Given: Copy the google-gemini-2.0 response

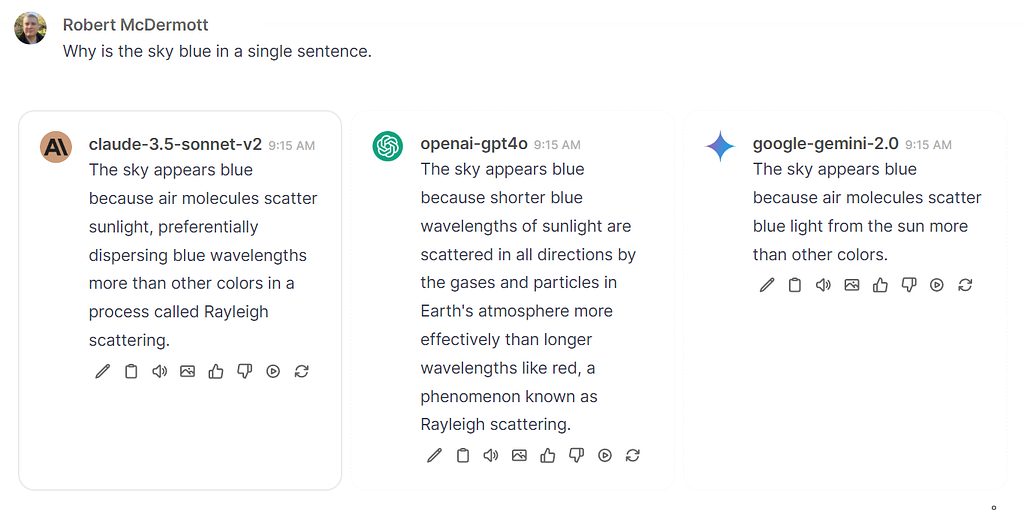Looking at the screenshot, I should tap(795, 285).
